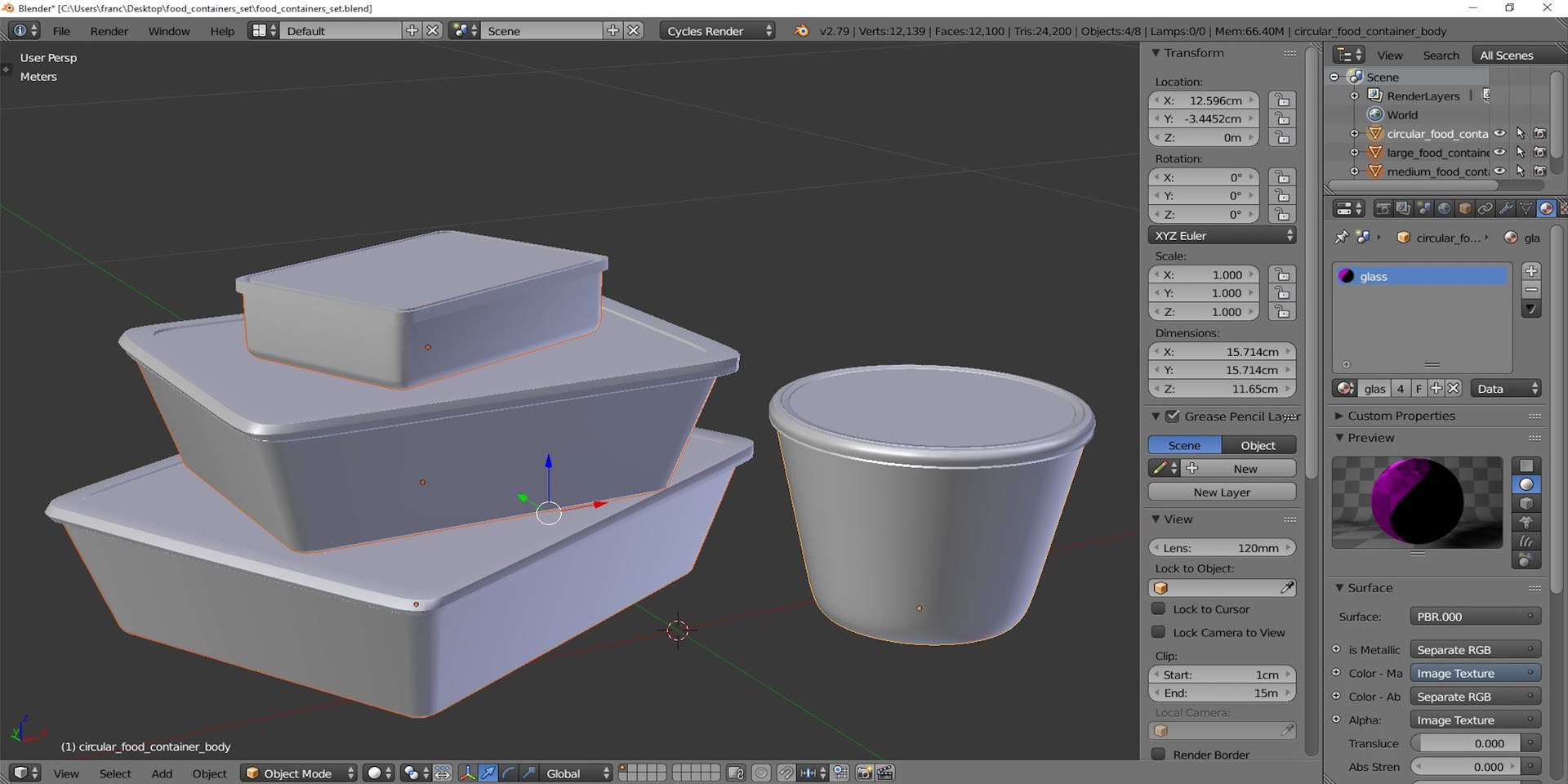Open the File menu
1568x784 pixels.
(61, 31)
